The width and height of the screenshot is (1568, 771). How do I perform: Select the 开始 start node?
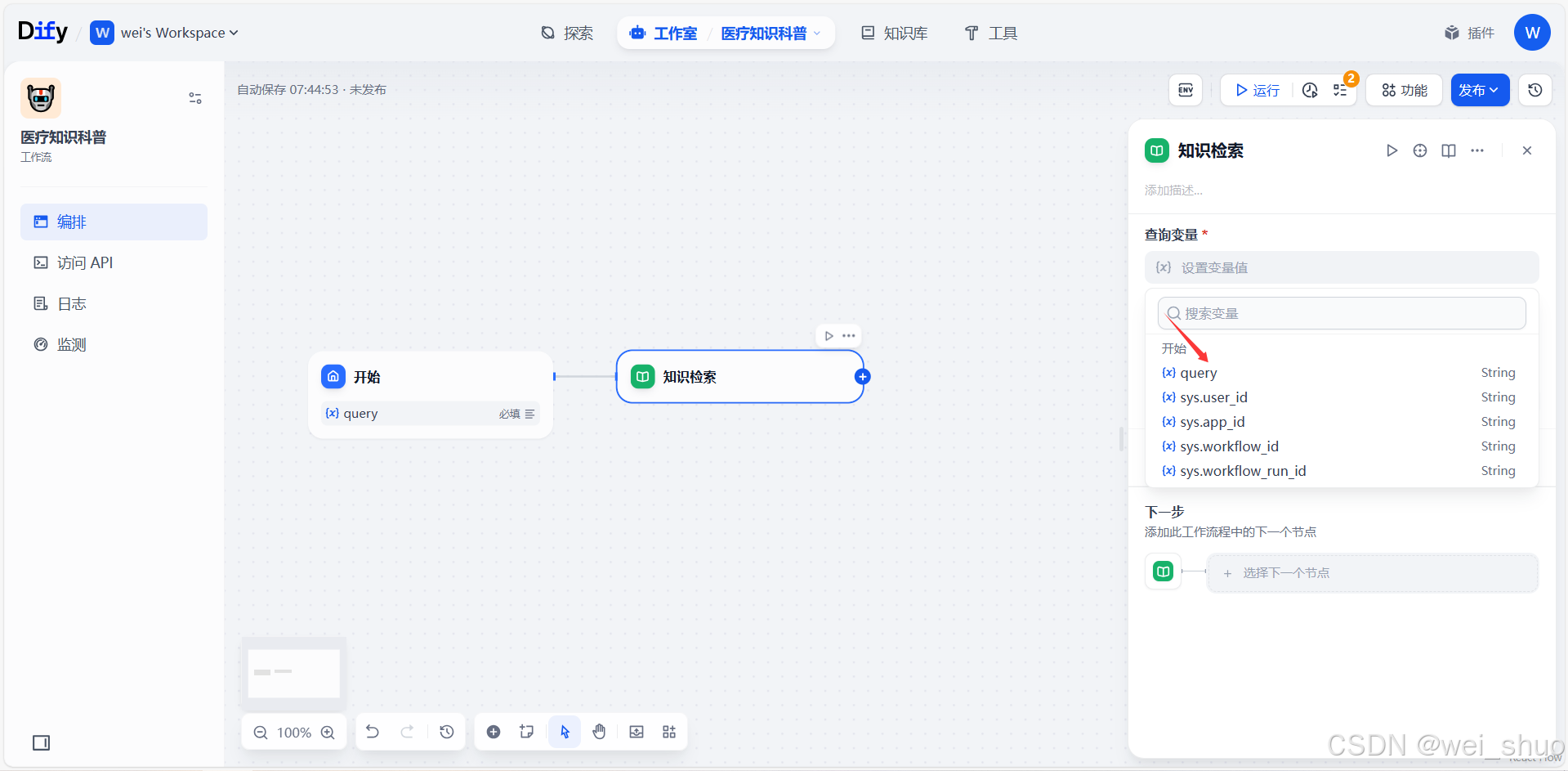point(431,395)
